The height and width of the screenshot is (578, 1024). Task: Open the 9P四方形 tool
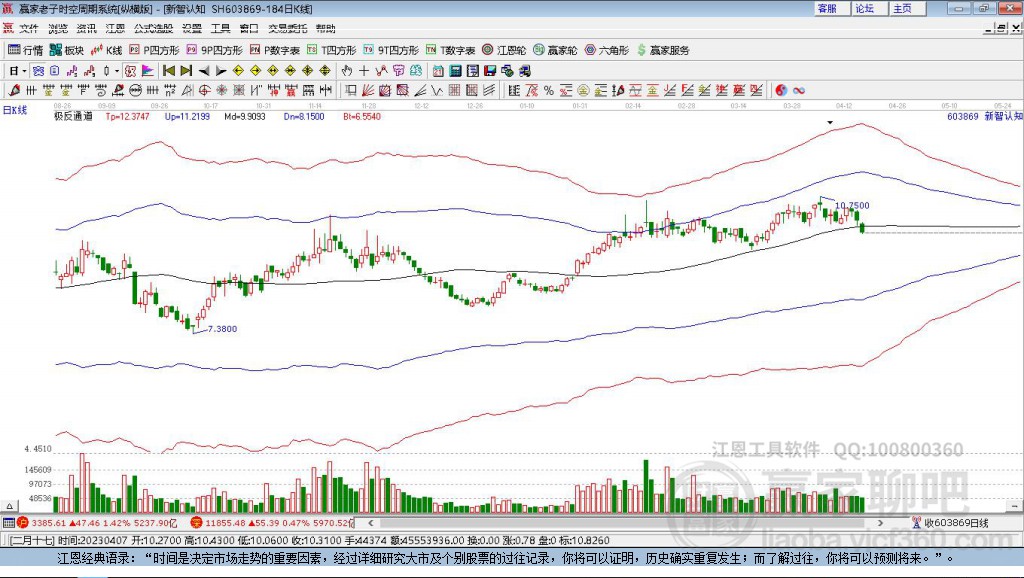(214, 50)
